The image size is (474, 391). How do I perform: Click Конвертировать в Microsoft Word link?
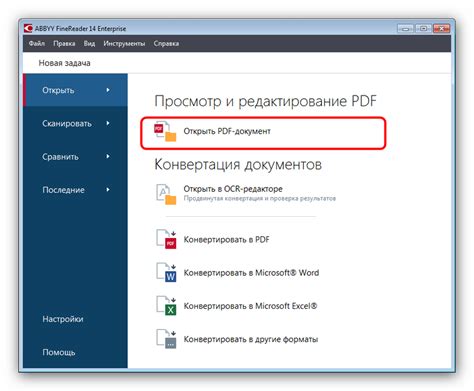(x=251, y=273)
